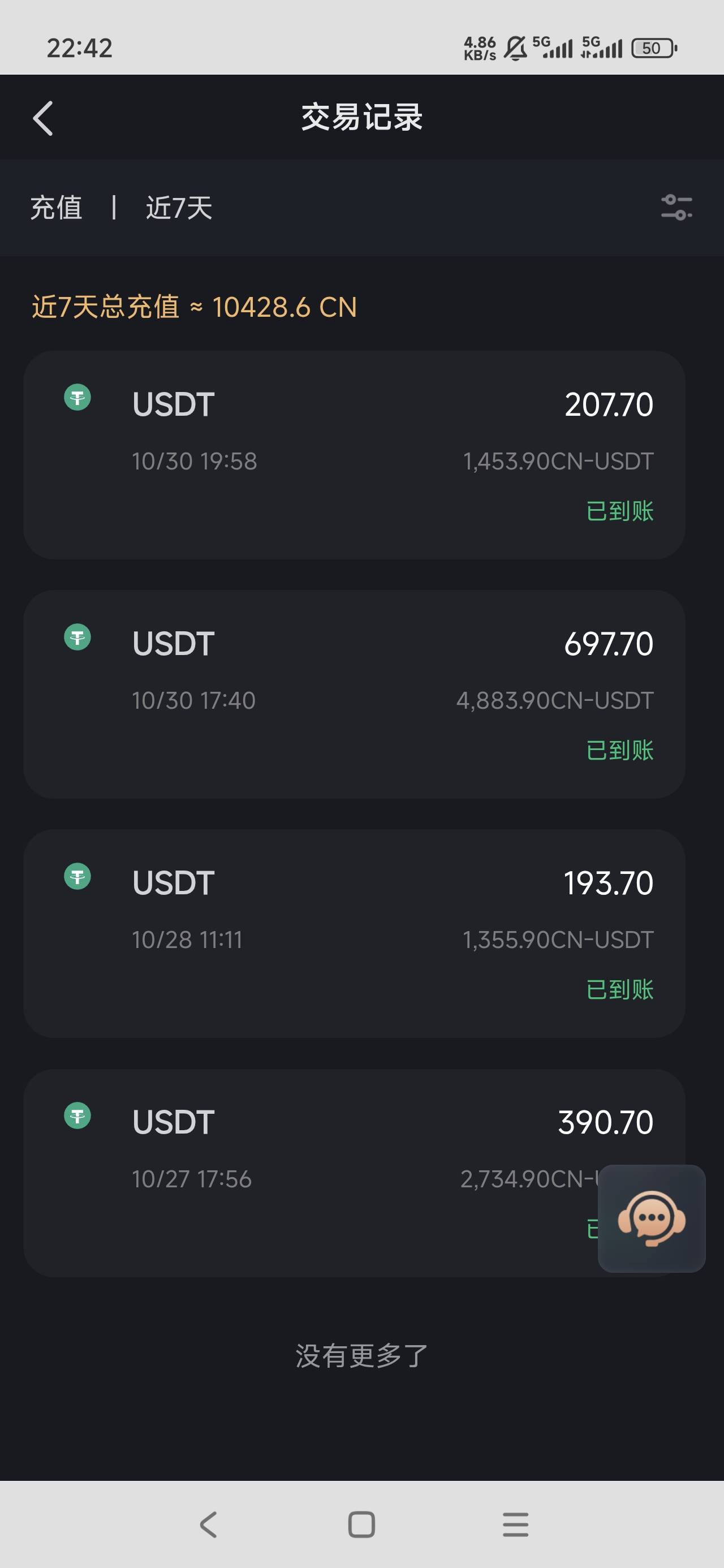Open customer support chat bubble
Viewport: 724px width, 1568px height.
click(x=651, y=1218)
